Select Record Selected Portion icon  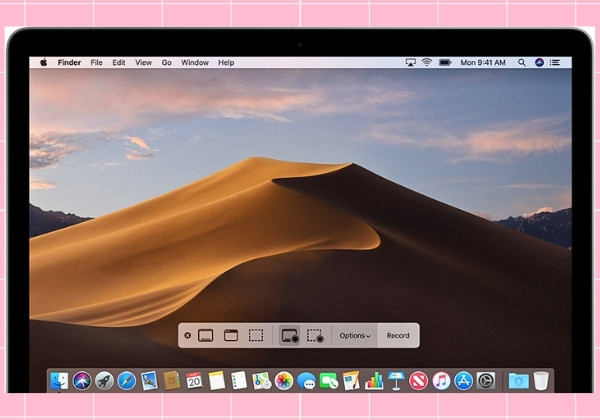click(315, 335)
